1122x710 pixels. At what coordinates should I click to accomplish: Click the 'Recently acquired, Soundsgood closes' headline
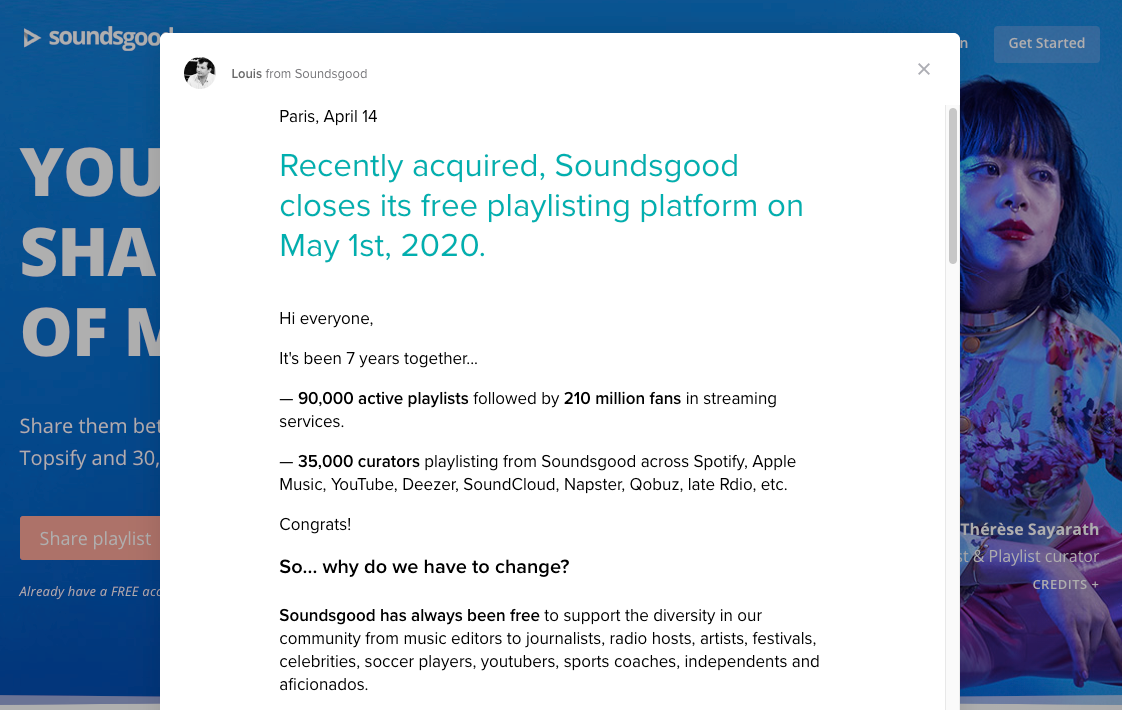tap(541, 205)
